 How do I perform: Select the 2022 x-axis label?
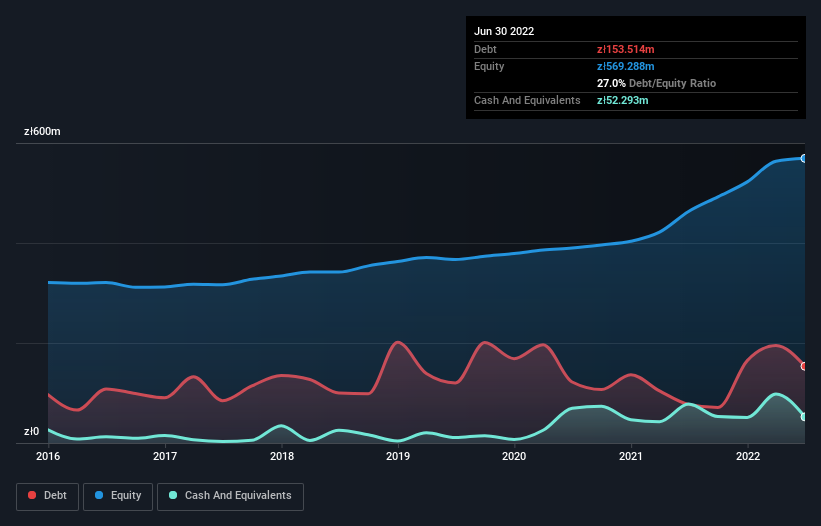748,456
